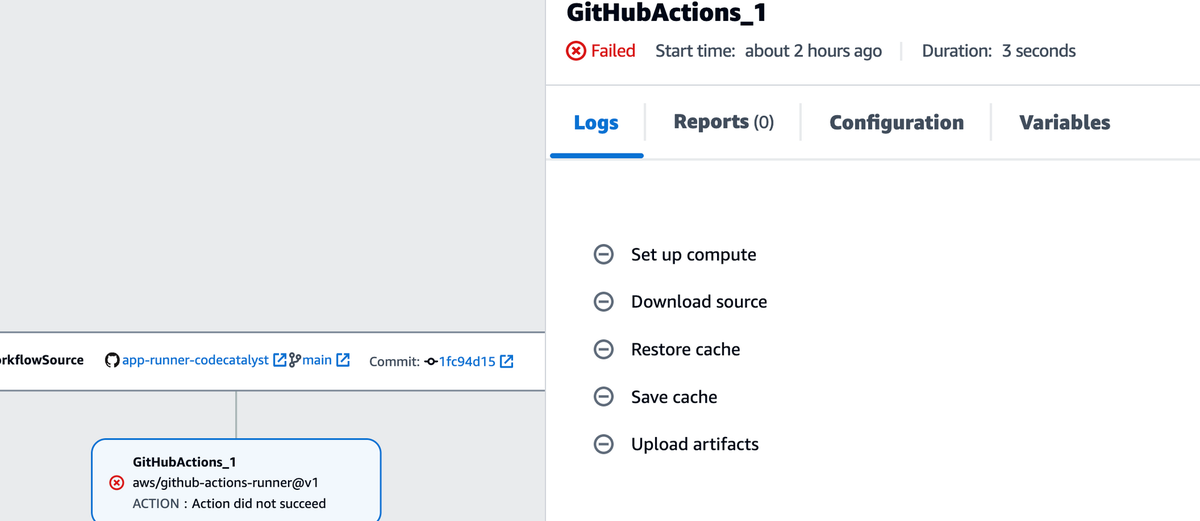Click 'ACTION : Action did not succeed' message
Screen dimensions: 1200x521
pyautogui.click(x=229, y=503)
